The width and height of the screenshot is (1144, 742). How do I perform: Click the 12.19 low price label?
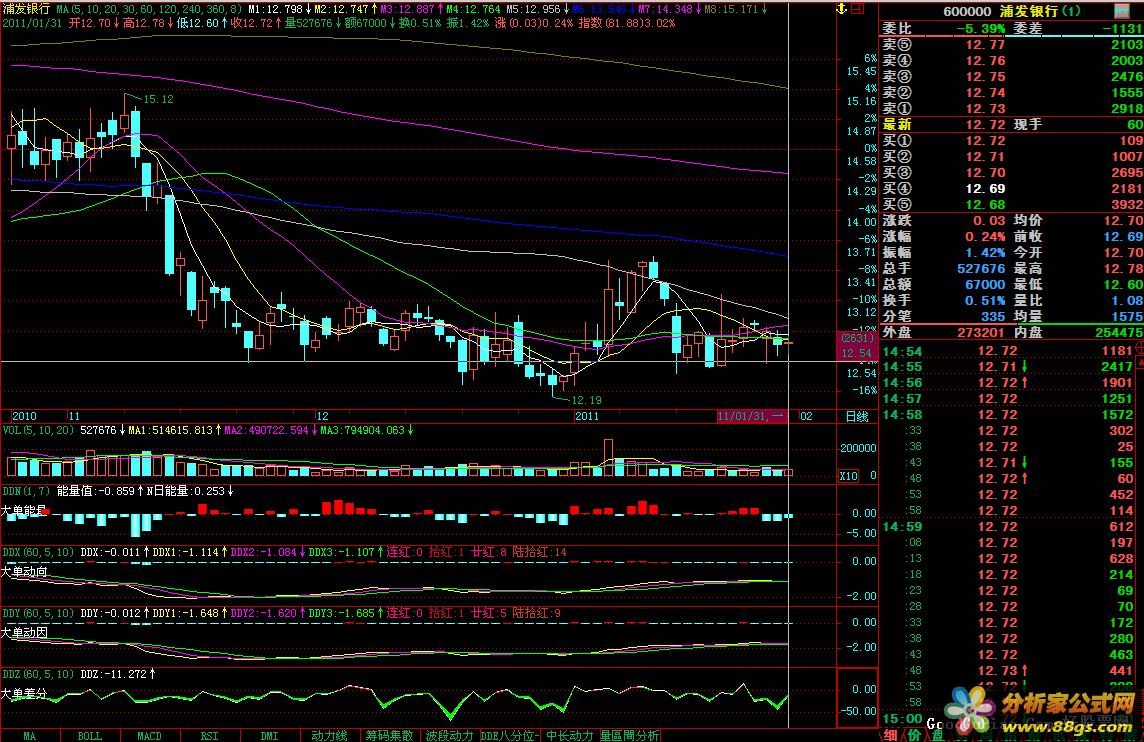[x=587, y=400]
